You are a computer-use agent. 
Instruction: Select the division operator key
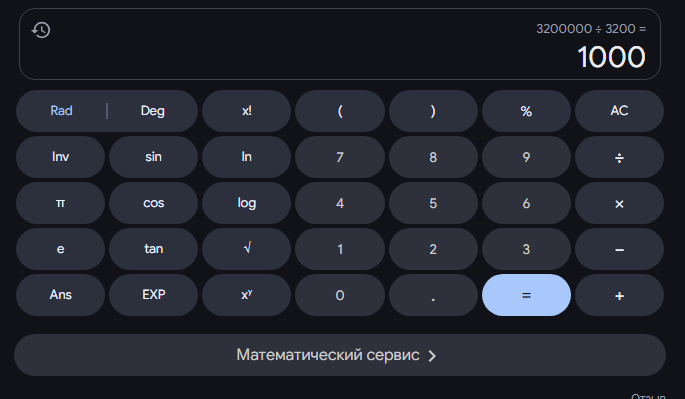point(619,157)
